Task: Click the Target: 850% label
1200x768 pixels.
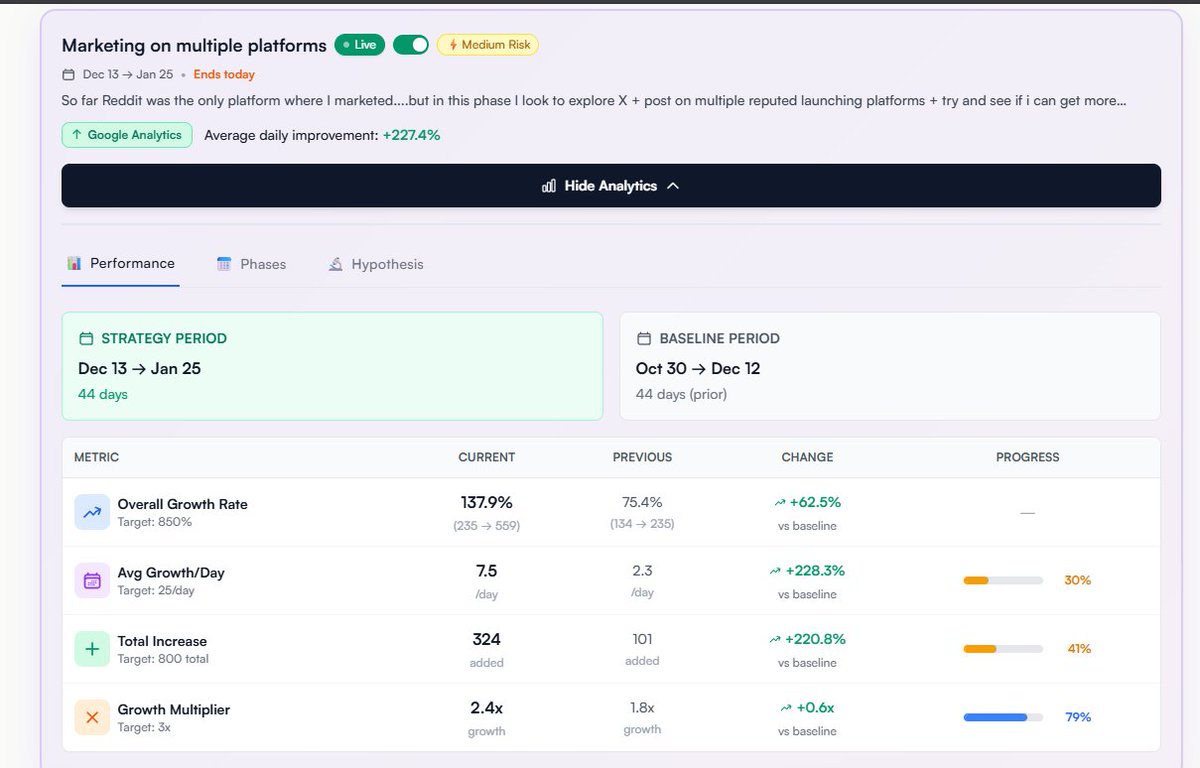Action: point(155,522)
